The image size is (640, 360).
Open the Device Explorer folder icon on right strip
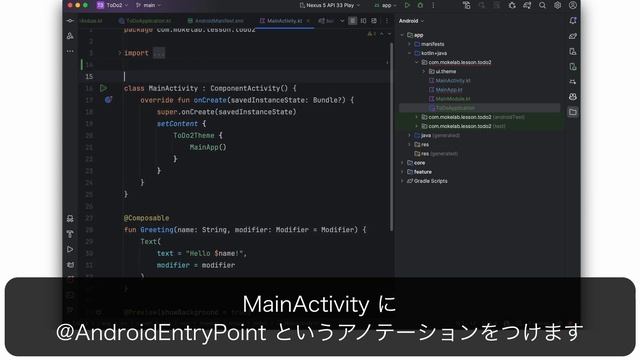coord(573,112)
